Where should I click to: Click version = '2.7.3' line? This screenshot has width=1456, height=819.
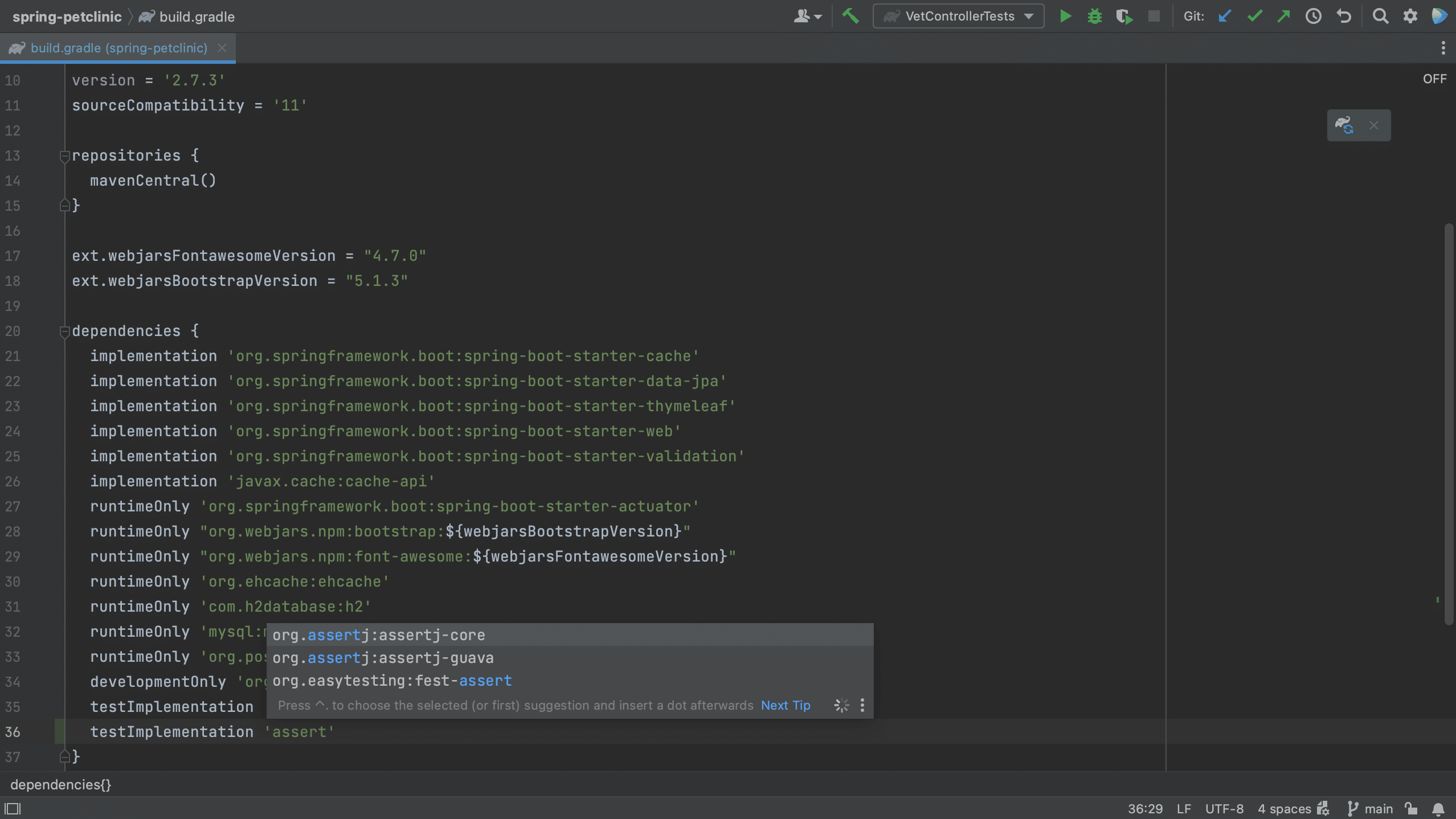pos(148,80)
